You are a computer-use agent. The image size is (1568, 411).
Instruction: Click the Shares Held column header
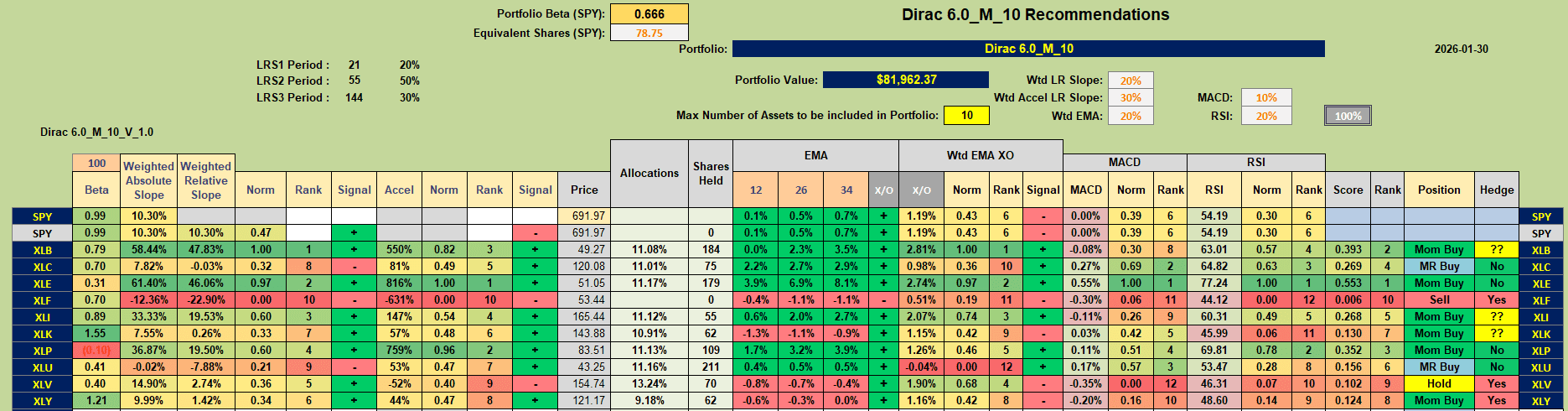click(711, 173)
